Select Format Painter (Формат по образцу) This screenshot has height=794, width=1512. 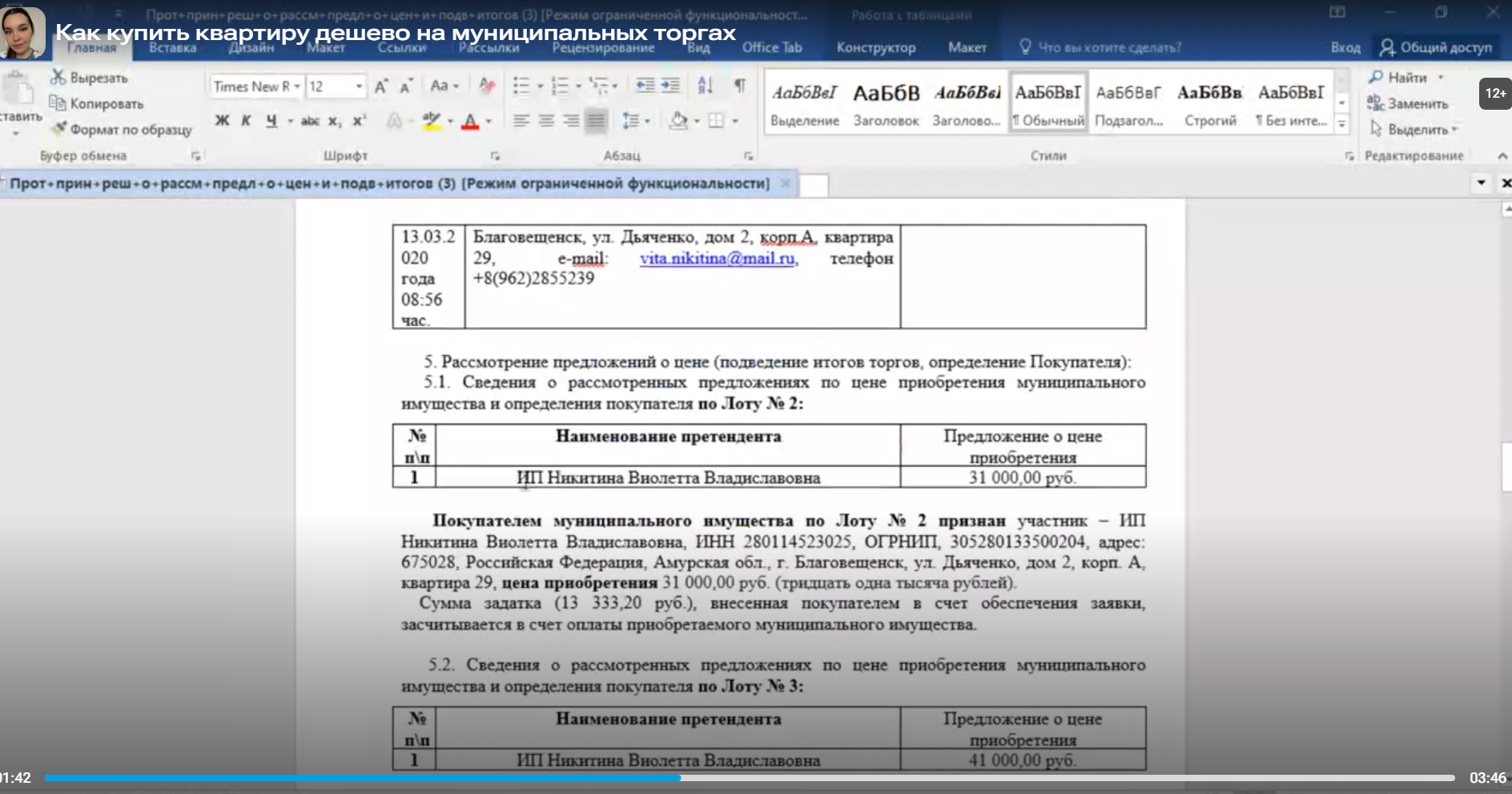[122, 129]
